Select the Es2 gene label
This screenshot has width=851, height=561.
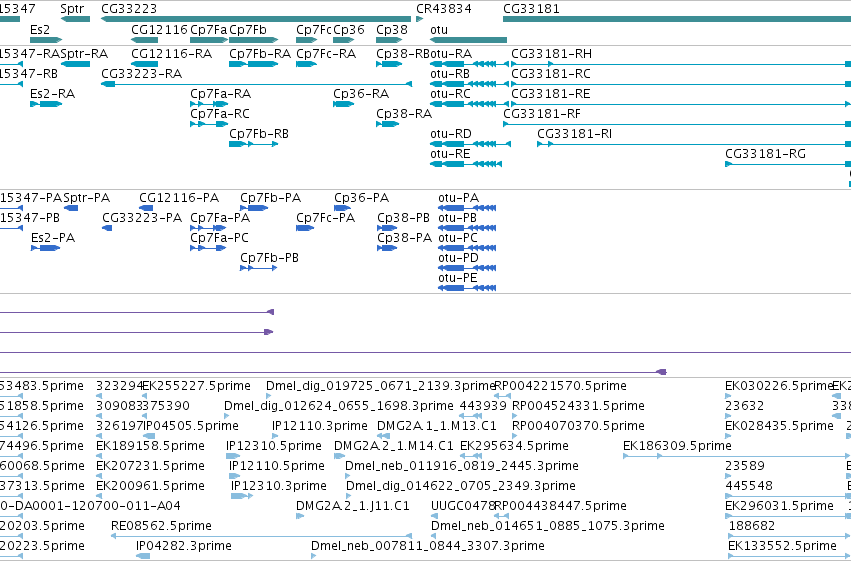(x=40, y=29)
